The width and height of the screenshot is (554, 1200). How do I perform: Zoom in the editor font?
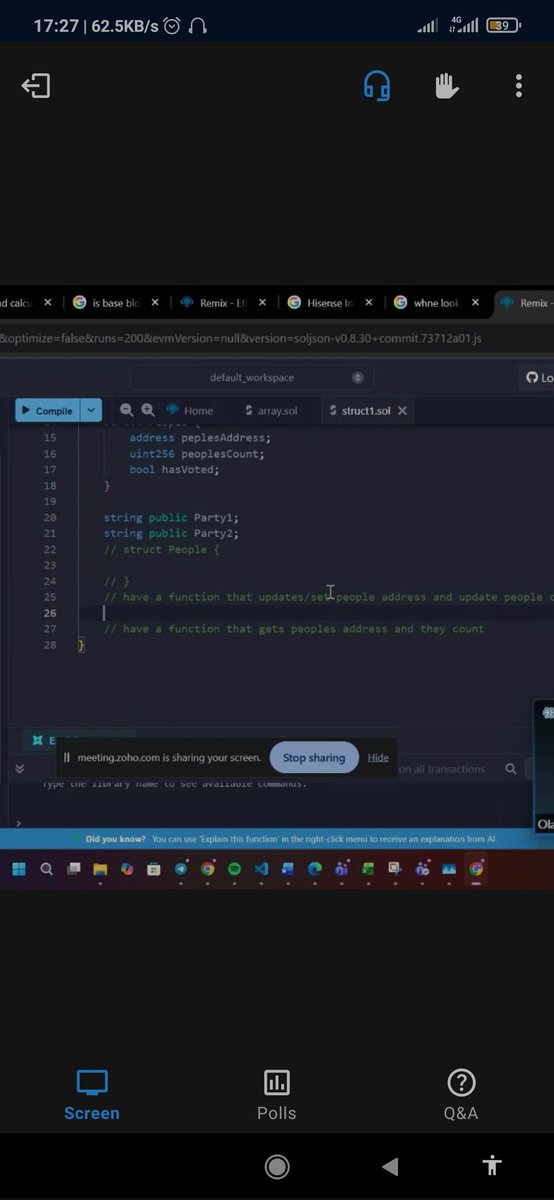tap(148, 410)
